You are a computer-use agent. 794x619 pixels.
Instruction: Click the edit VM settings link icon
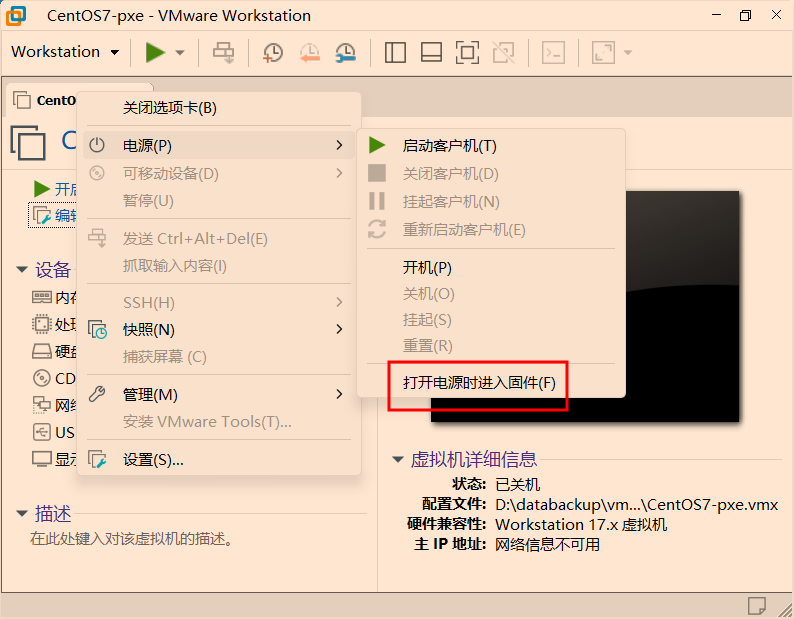[x=42, y=215]
